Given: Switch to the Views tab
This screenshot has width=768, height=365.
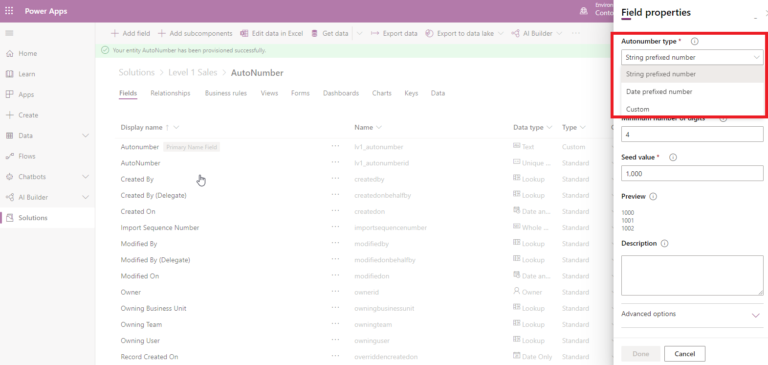Looking at the screenshot, I should tap(269, 93).
